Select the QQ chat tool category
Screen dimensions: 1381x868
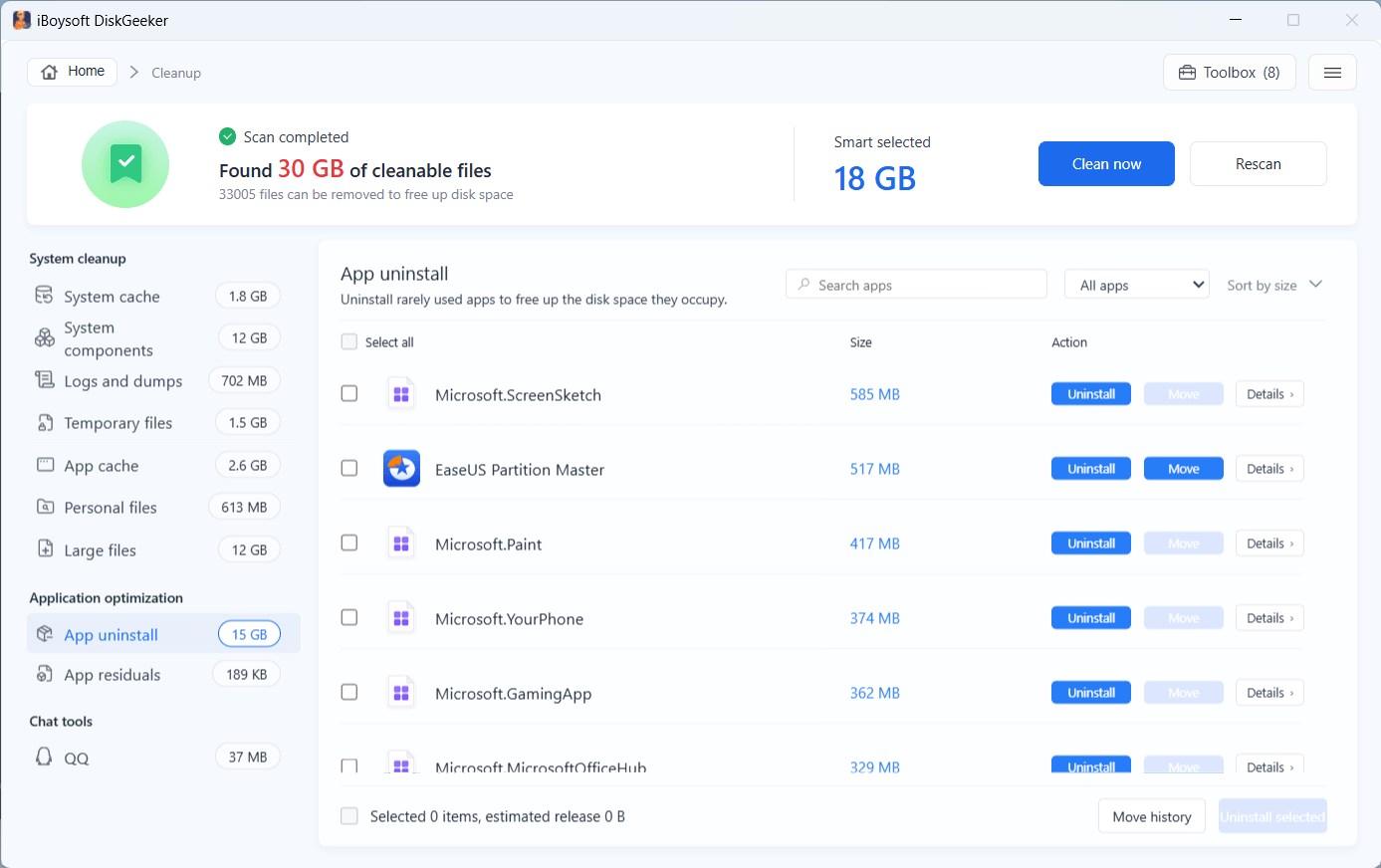tap(163, 758)
